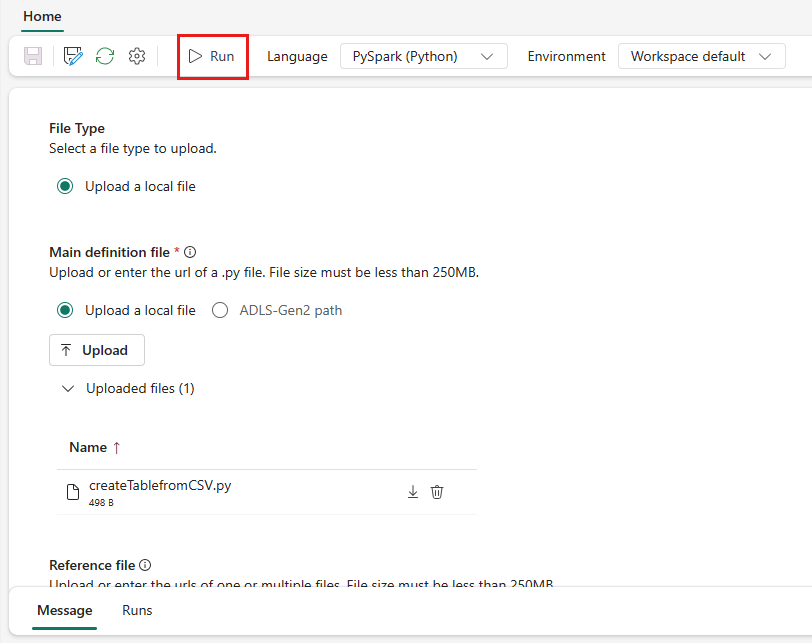
Task: Open the Workspace default environment dropdown
Action: 702,56
